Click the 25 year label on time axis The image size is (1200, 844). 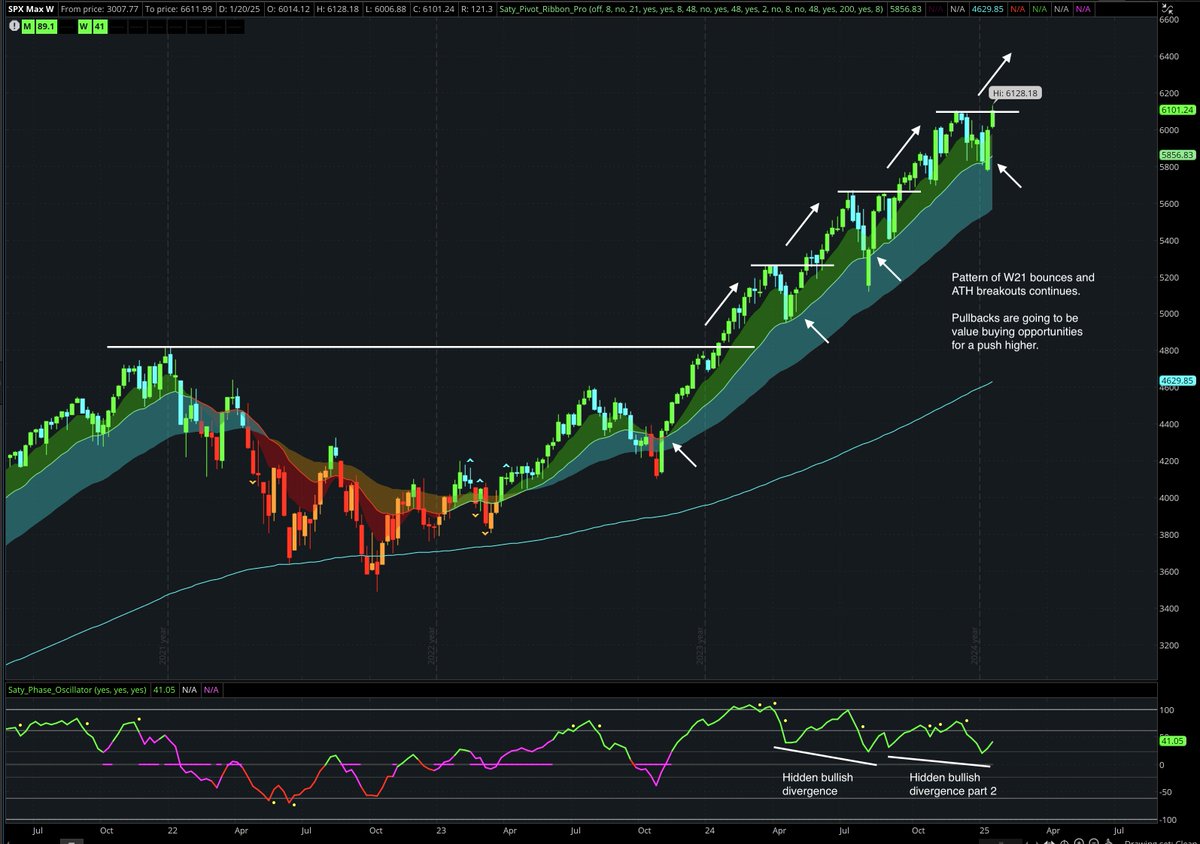pyautogui.click(x=983, y=830)
